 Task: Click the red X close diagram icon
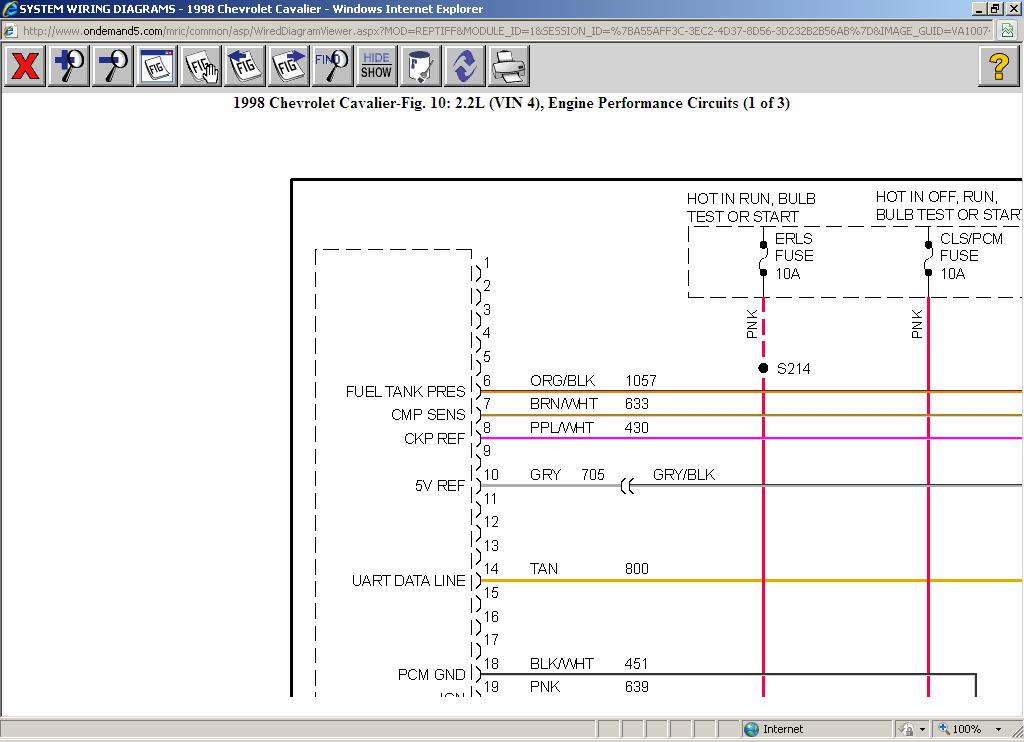[25, 67]
